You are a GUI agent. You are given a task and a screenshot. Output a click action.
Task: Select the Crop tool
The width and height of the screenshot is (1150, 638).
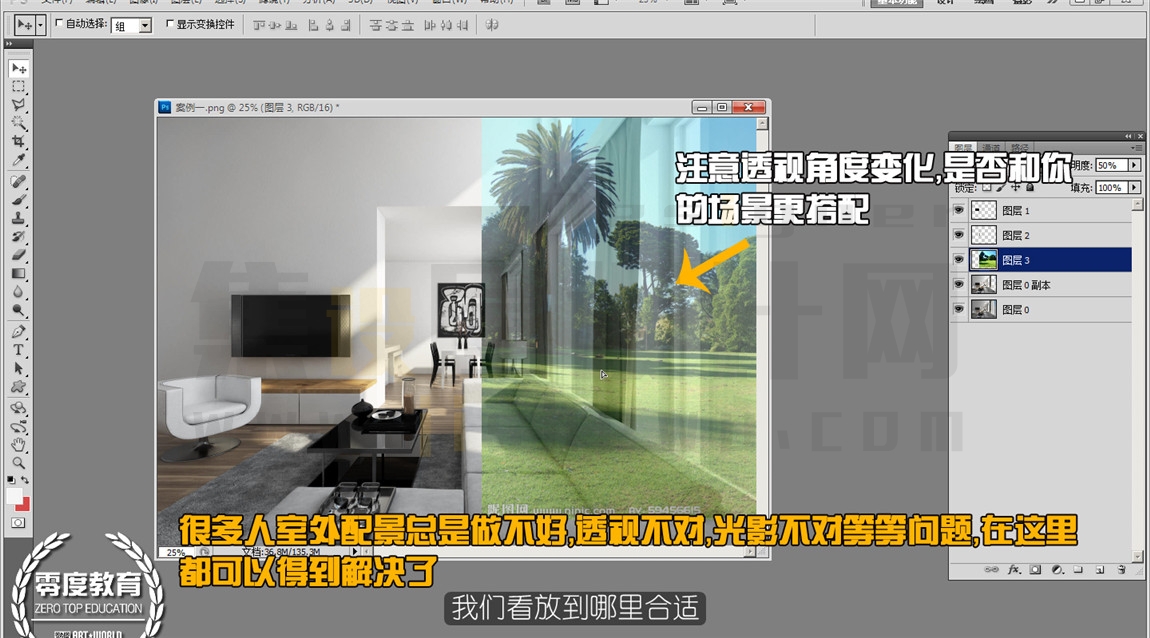(18, 141)
